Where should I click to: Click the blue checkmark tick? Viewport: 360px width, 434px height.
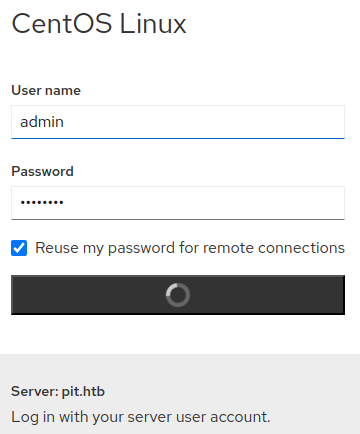[19, 248]
